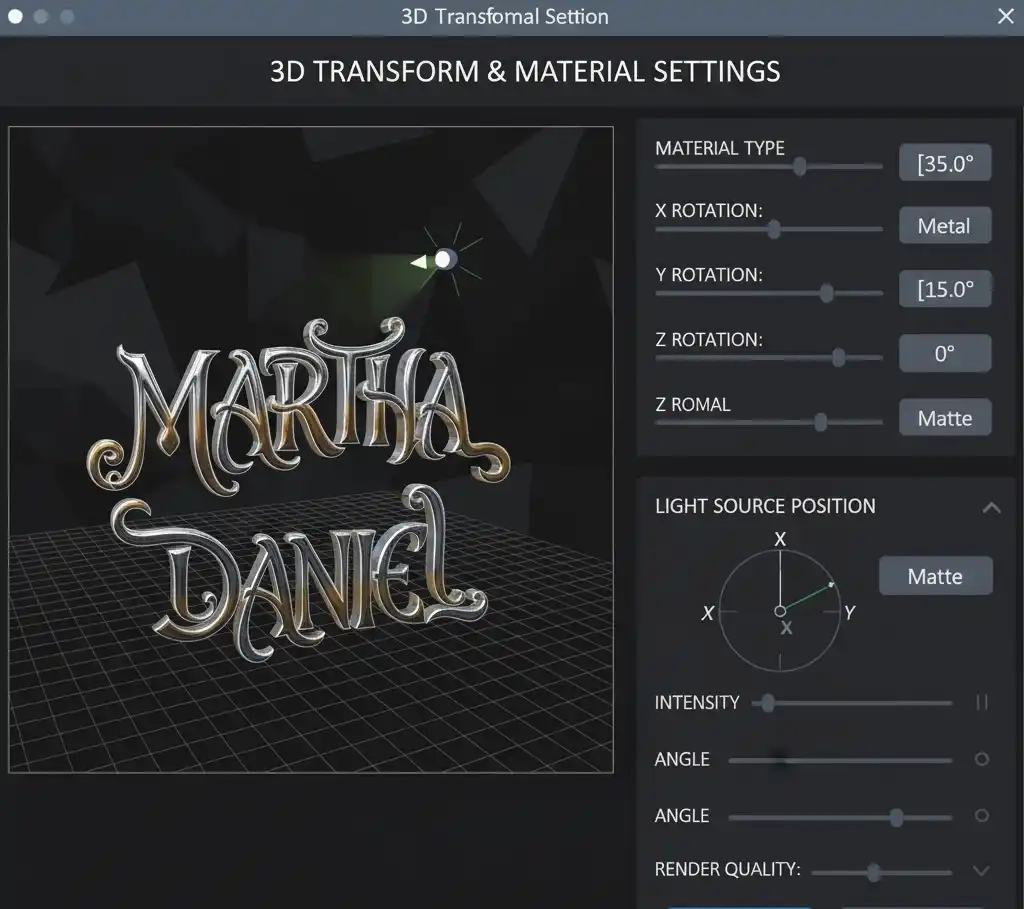Toggle the Matte button beside the Z Romal slider
Viewport: 1024px width, 909px height.
[944, 417]
